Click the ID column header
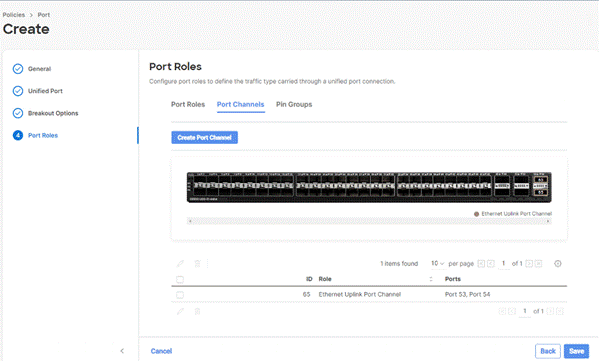The height and width of the screenshot is (361, 599). (309, 279)
